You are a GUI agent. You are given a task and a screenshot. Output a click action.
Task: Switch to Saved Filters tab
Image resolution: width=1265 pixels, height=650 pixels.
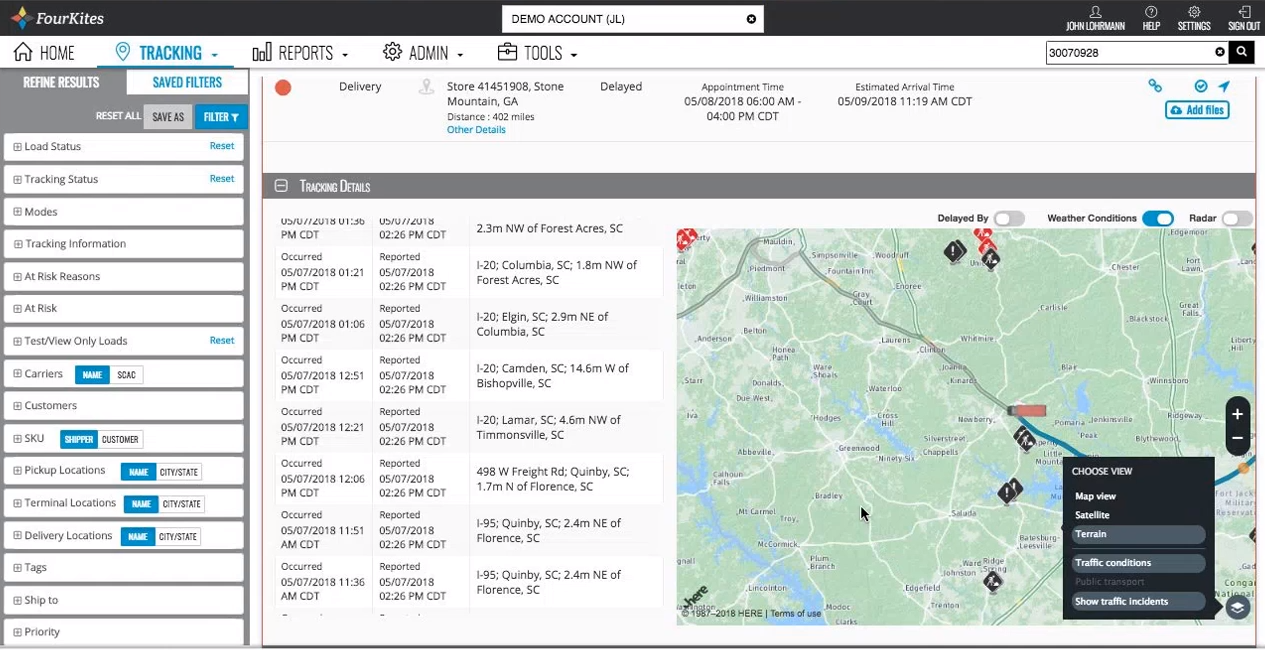tap(187, 83)
